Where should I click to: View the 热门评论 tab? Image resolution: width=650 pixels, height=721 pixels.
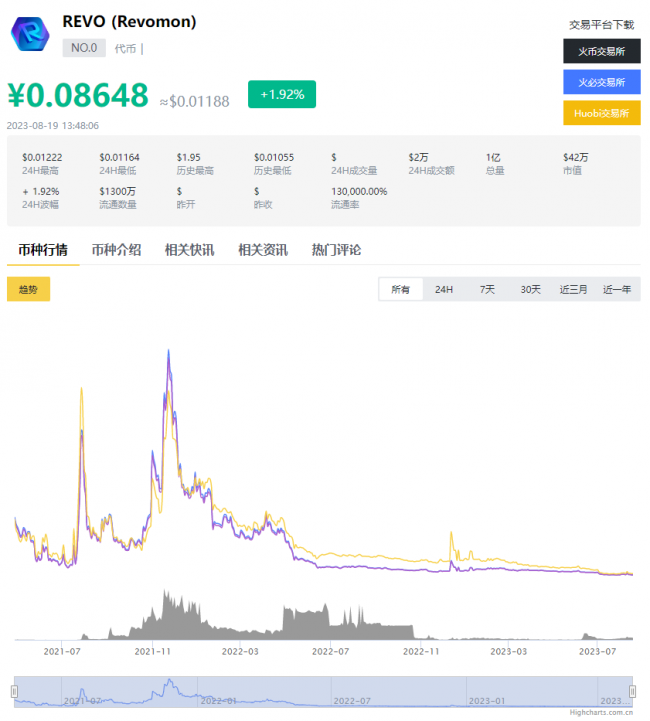pyautogui.click(x=336, y=250)
